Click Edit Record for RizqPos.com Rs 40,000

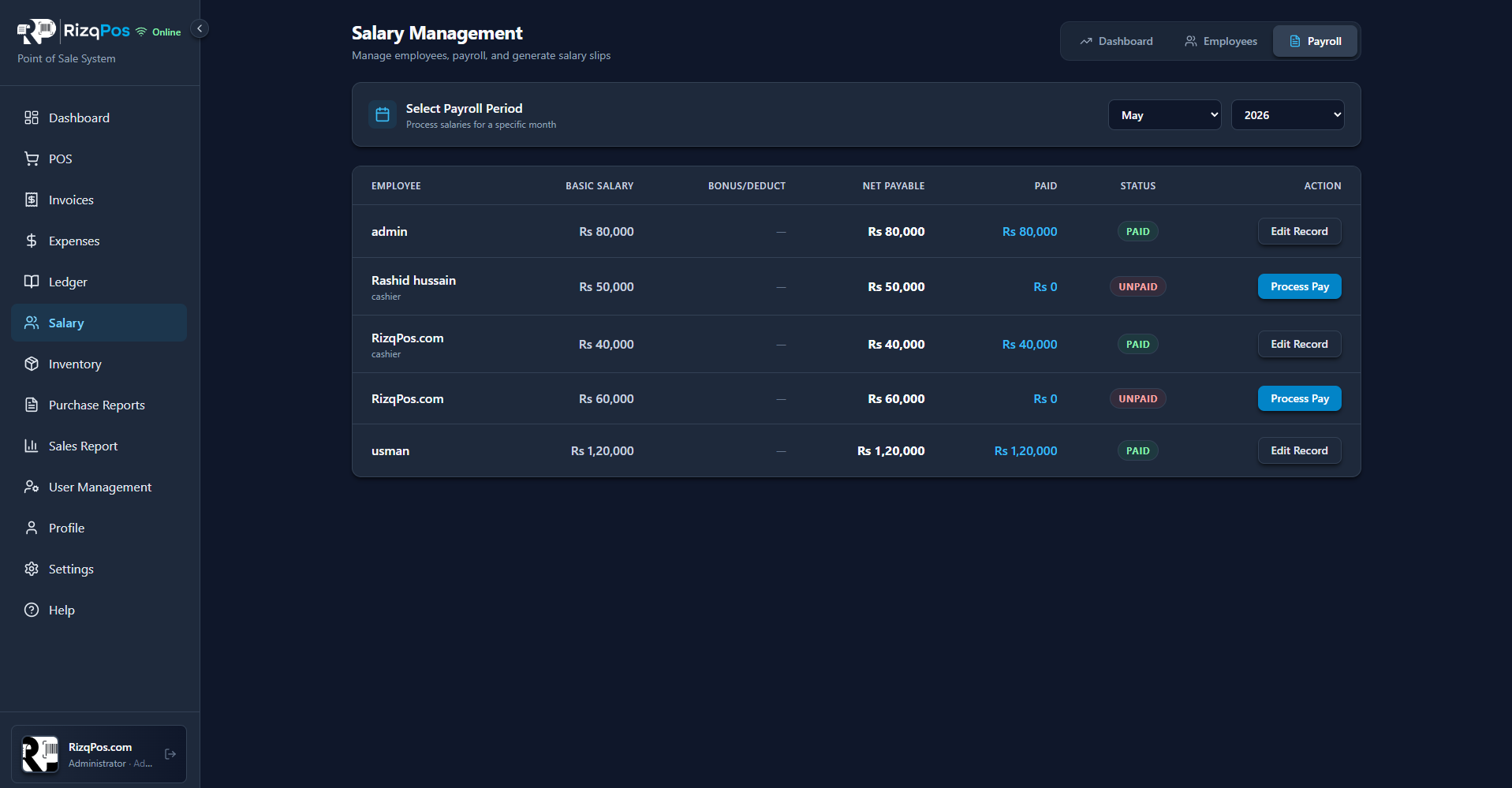tap(1299, 344)
